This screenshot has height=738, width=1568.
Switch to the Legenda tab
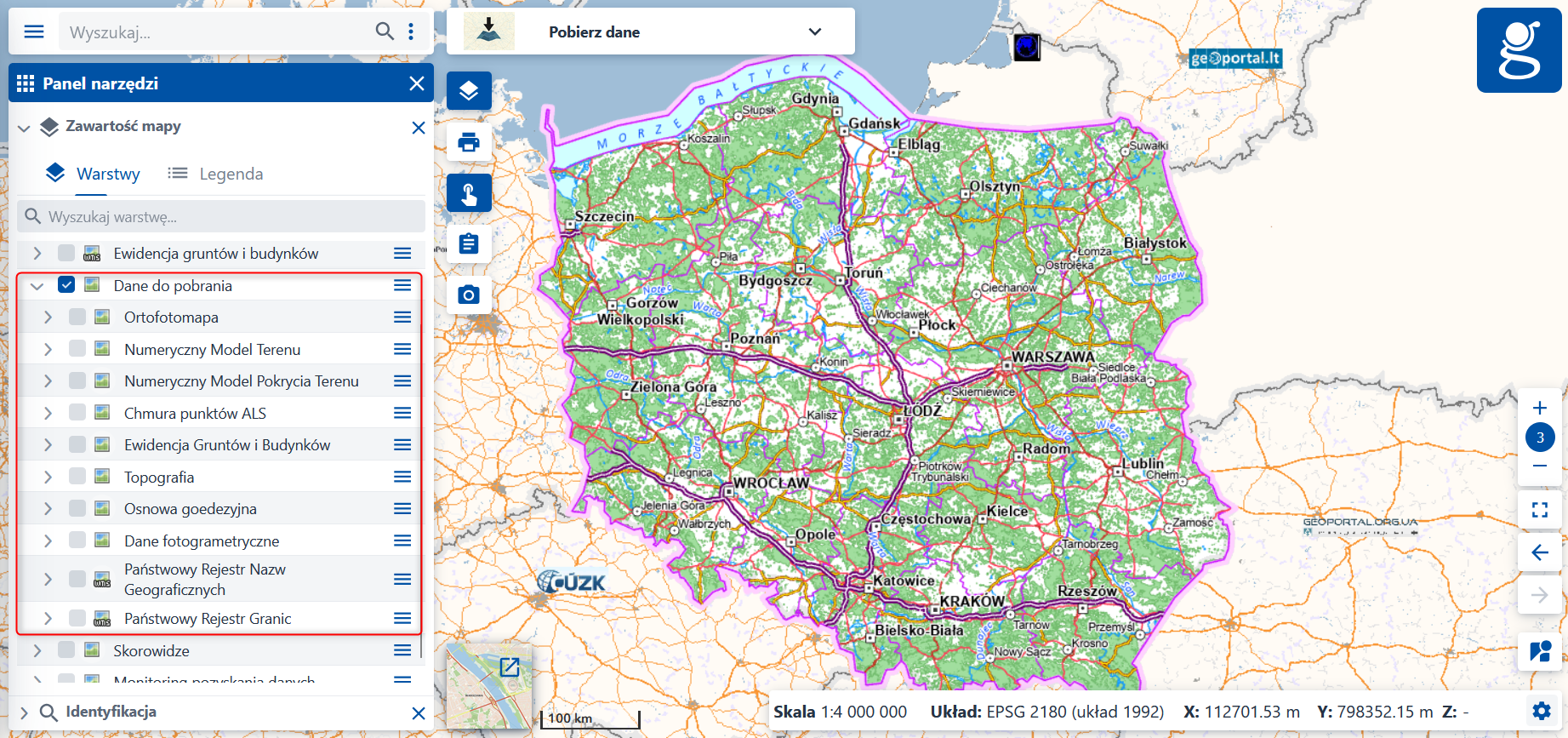216,174
